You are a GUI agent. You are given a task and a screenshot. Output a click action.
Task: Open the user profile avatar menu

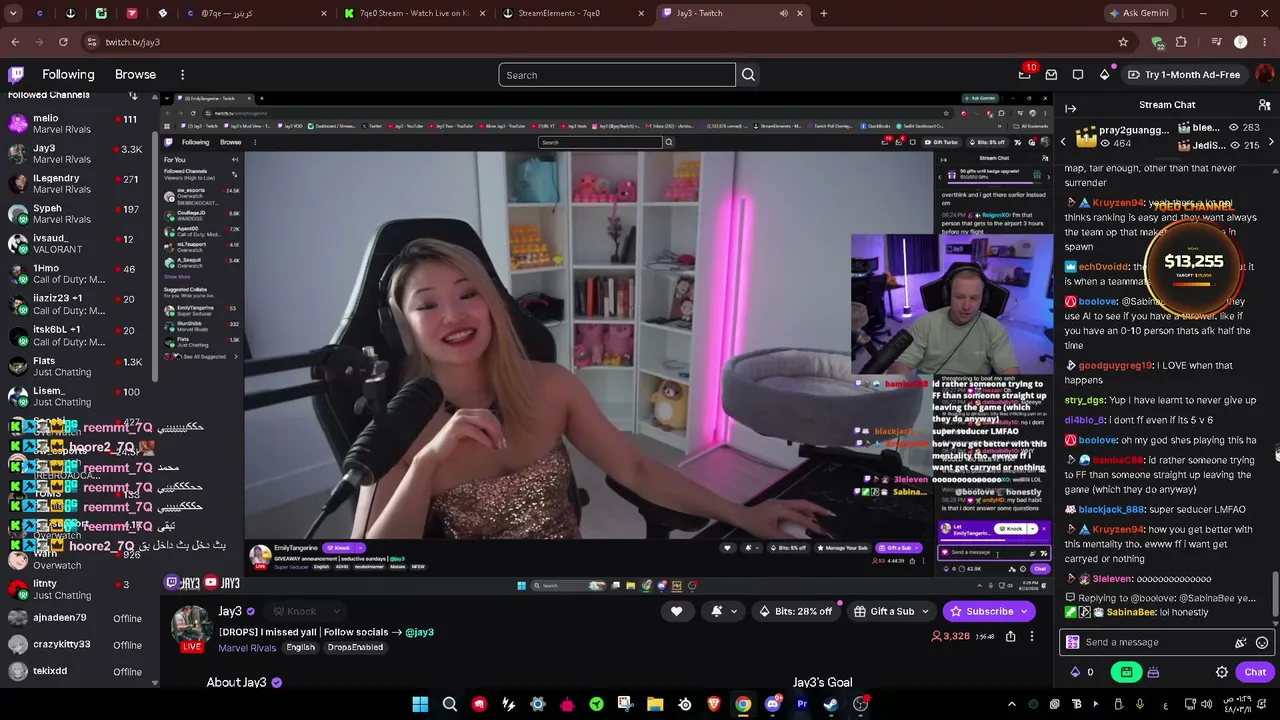point(1264,74)
